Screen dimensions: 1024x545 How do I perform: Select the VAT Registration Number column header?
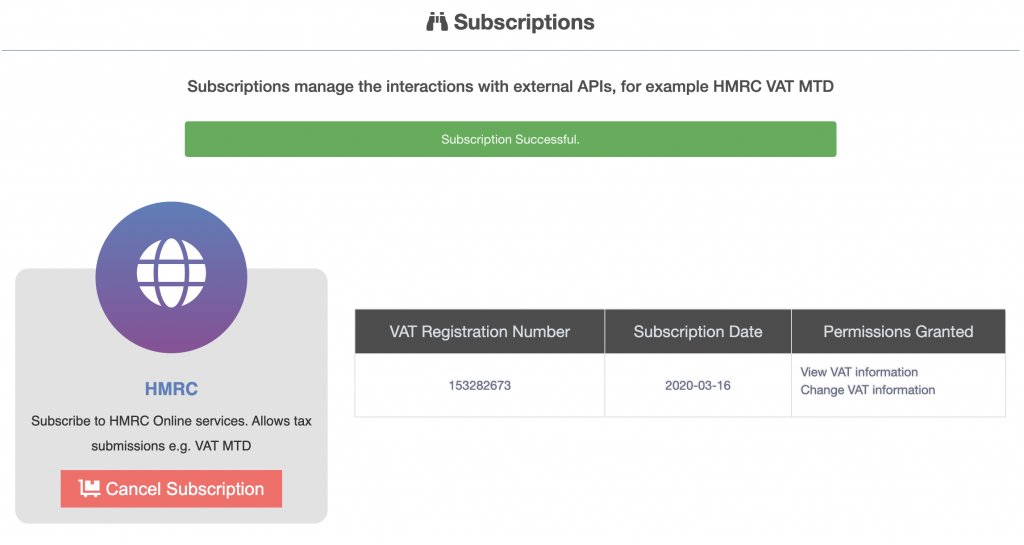(479, 332)
